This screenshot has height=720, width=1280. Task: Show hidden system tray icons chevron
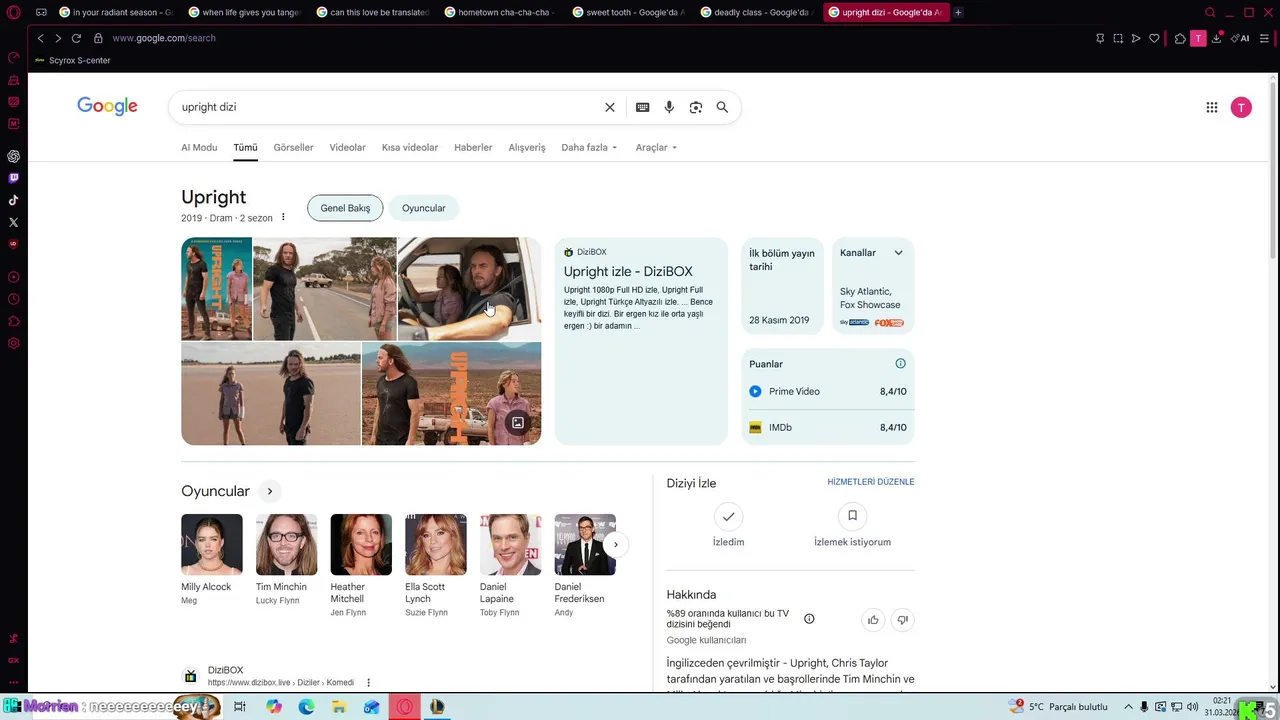(x=1128, y=707)
